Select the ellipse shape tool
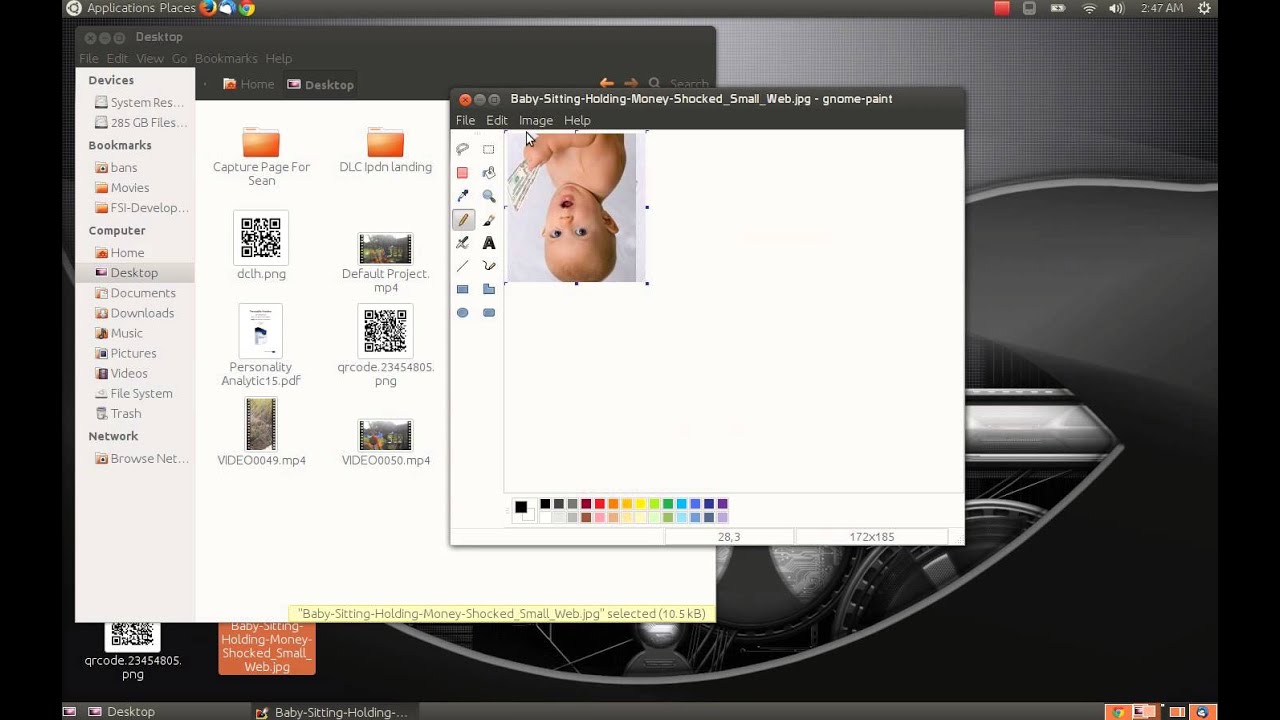The image size is (1280, 720). click(x=462, y=313)
